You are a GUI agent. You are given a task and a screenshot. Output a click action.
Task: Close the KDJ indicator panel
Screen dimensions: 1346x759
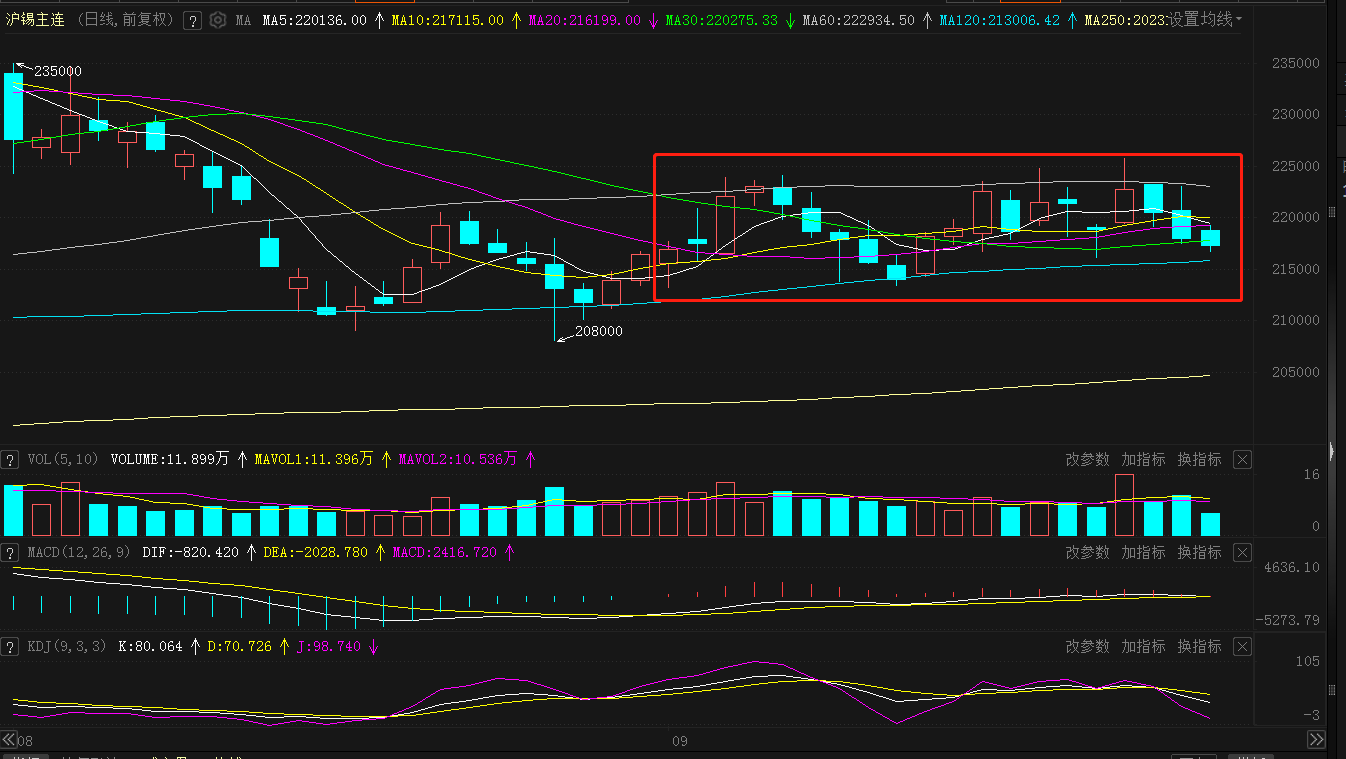click(x=1242, y=647)
